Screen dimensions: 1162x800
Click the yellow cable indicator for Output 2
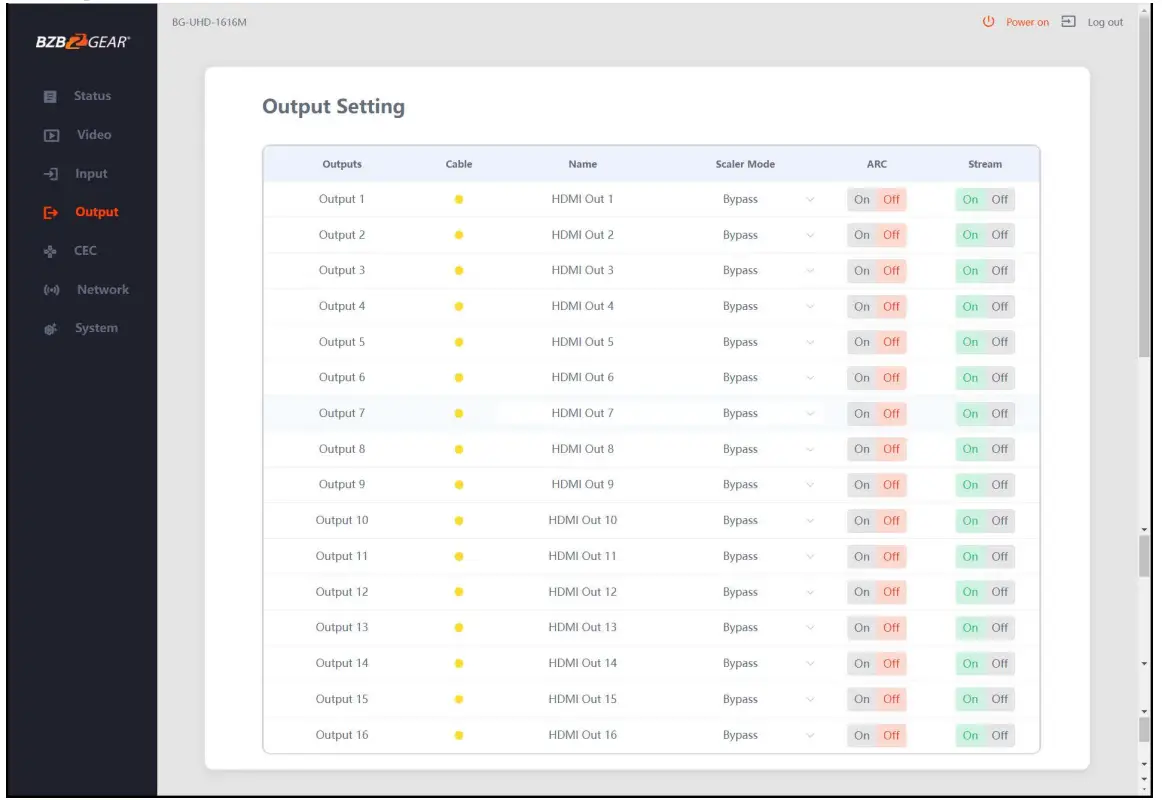coord(458,235)
